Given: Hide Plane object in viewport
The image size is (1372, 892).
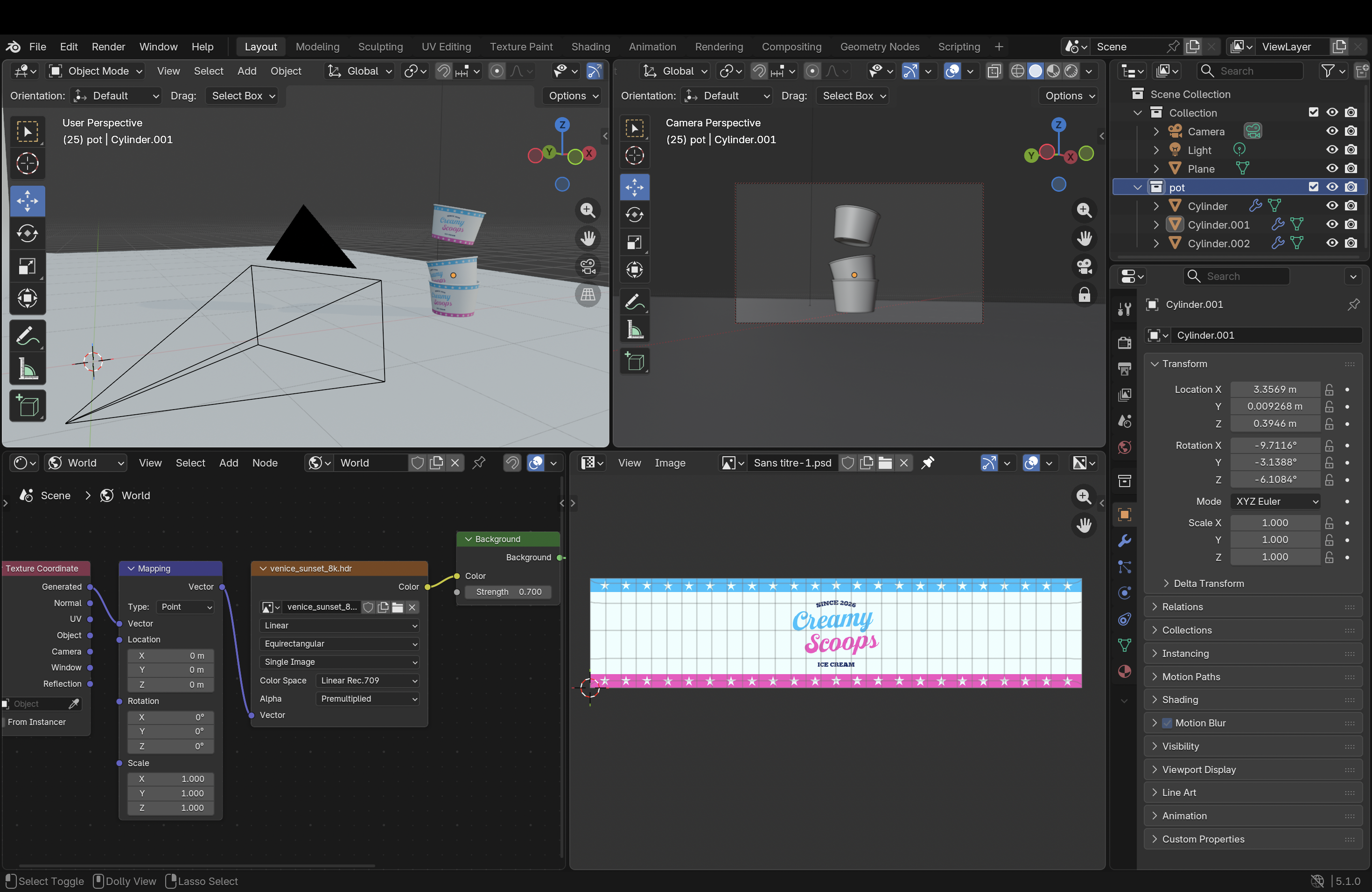Looking at the screenshot, I should pos(1332,168).
